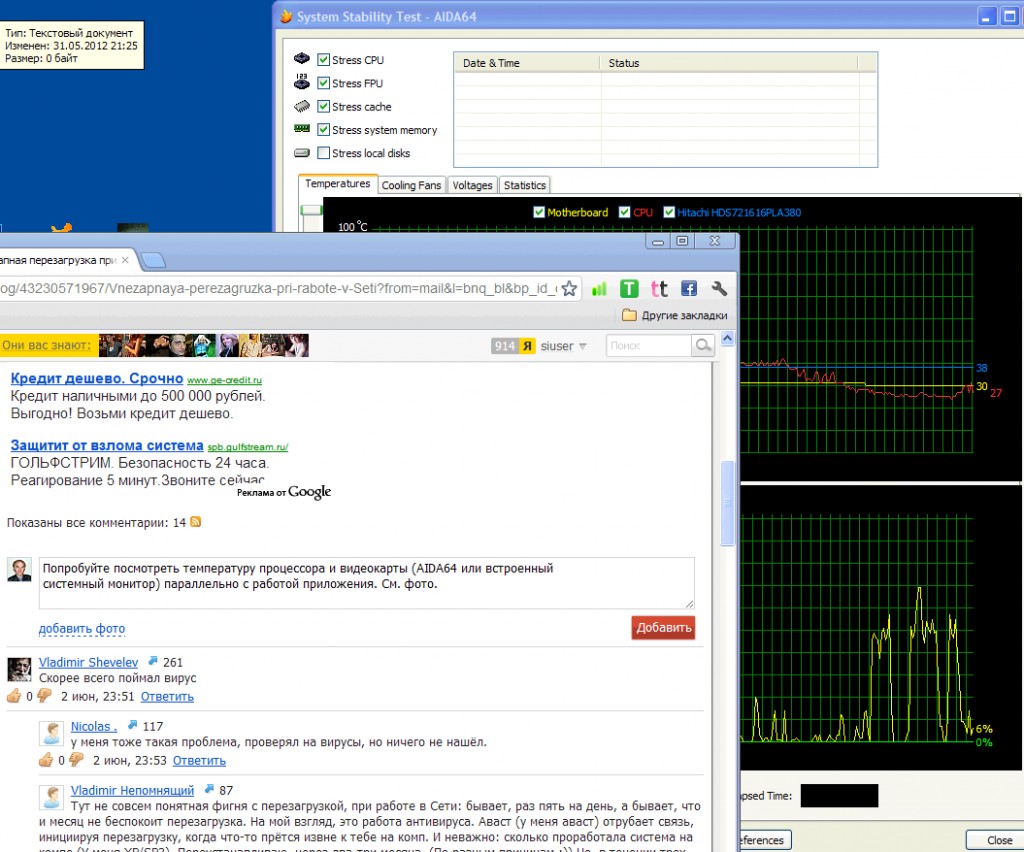
Task: Click the AIDA64 flame icon in title bar
Action: pyautogui.click(x=286, y=16)
